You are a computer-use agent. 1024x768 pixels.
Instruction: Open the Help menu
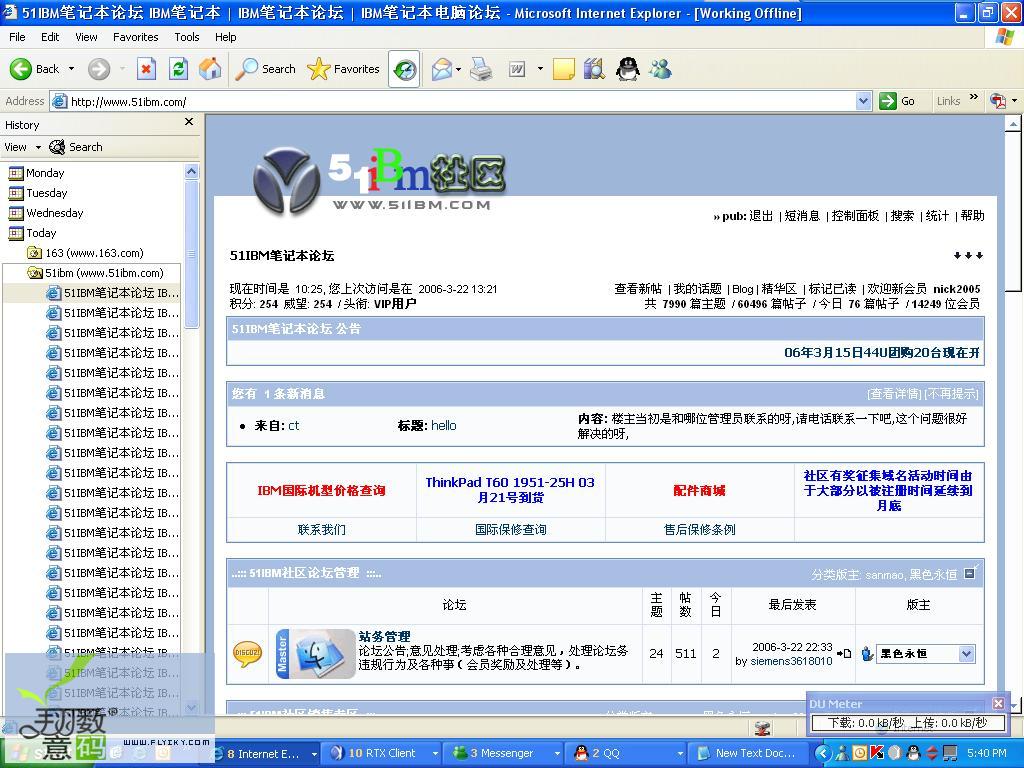[226, 37]
